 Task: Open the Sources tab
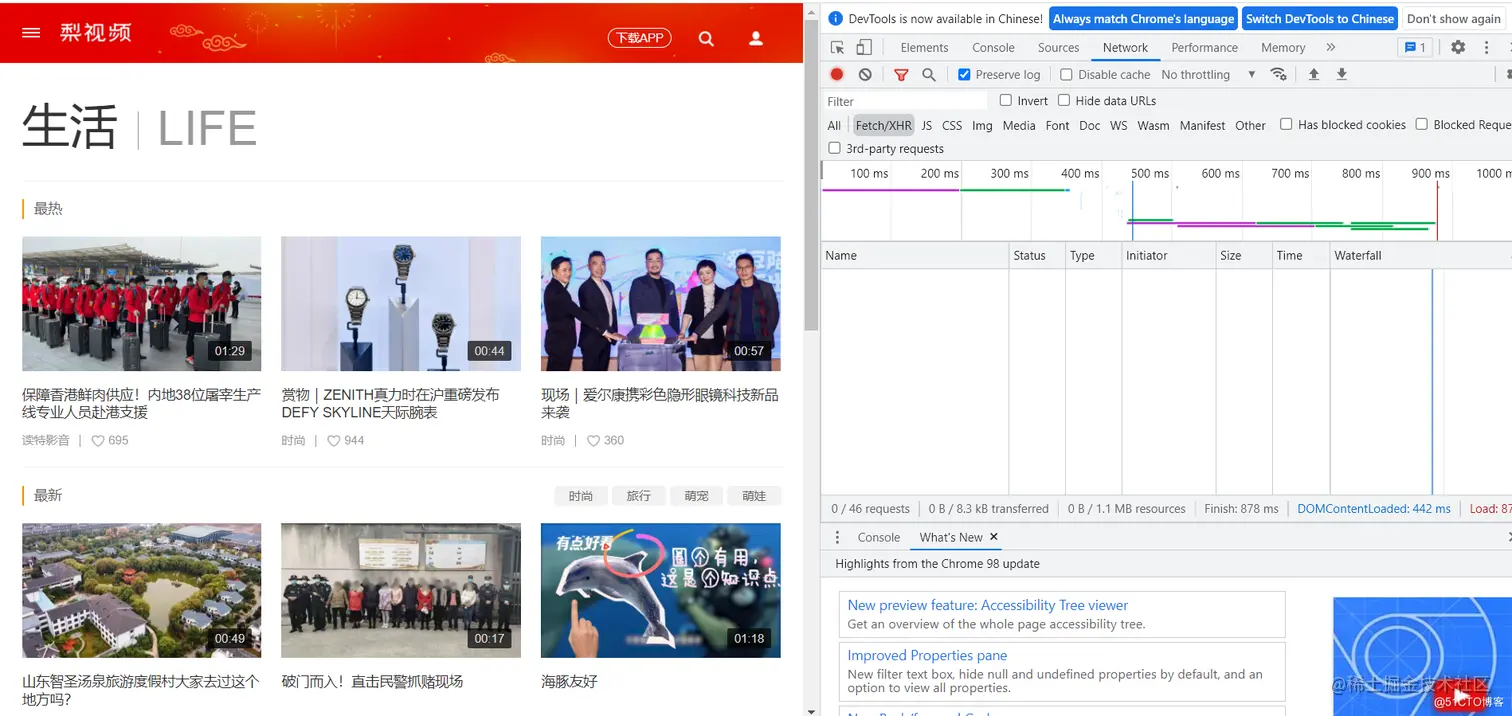click(1058, 47)
